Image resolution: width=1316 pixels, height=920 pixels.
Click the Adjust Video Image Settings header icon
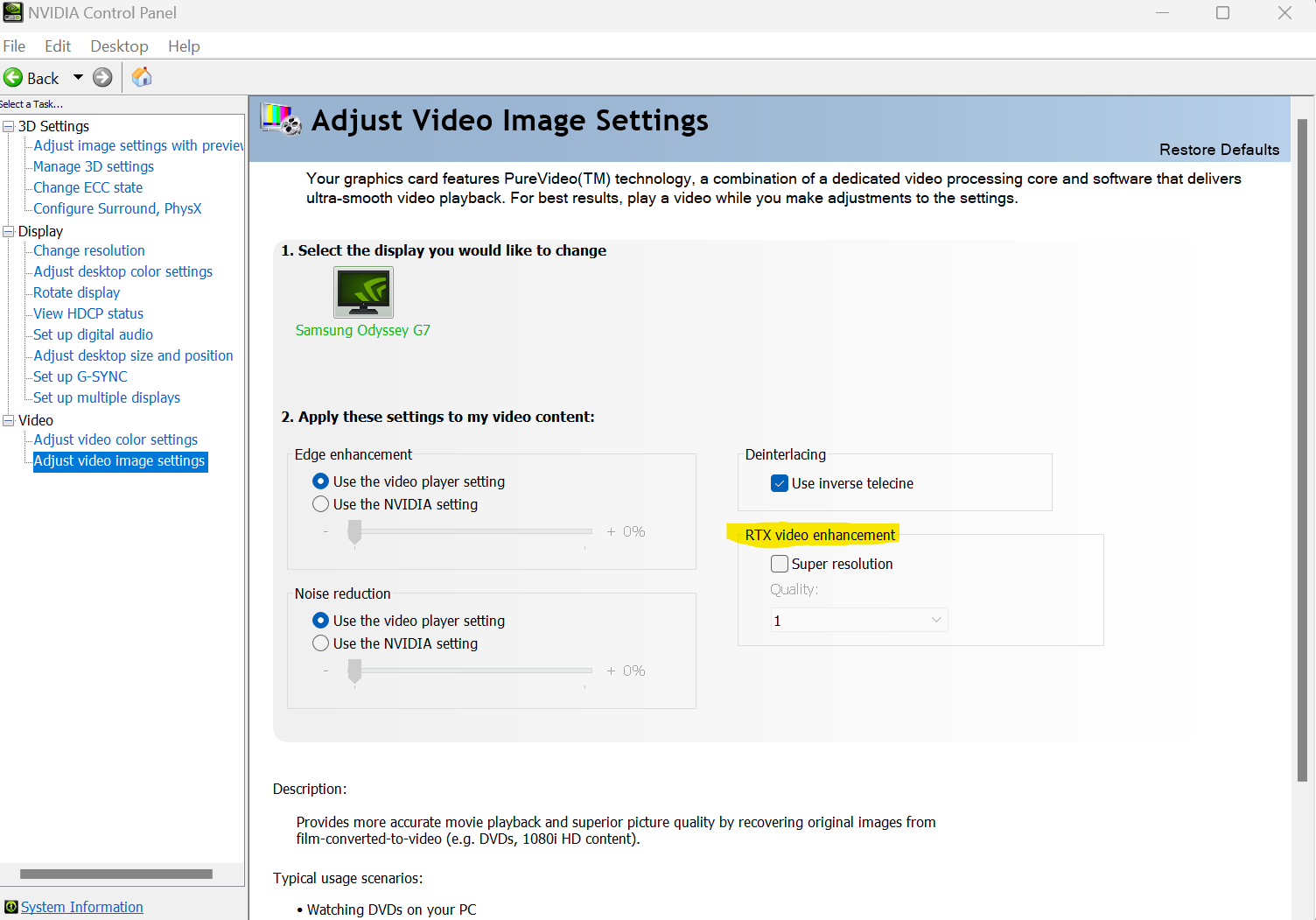[x=281, y=119]
